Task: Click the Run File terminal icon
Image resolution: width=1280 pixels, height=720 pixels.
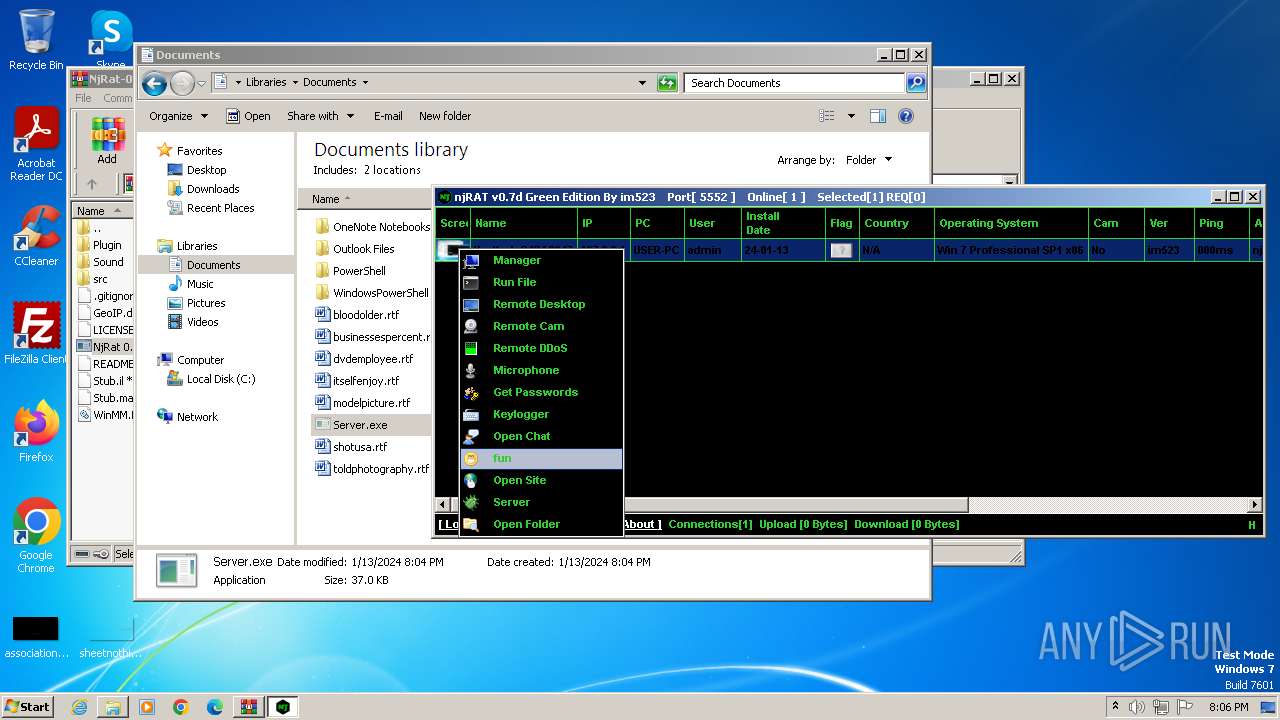Action: (x=471, y=283)
